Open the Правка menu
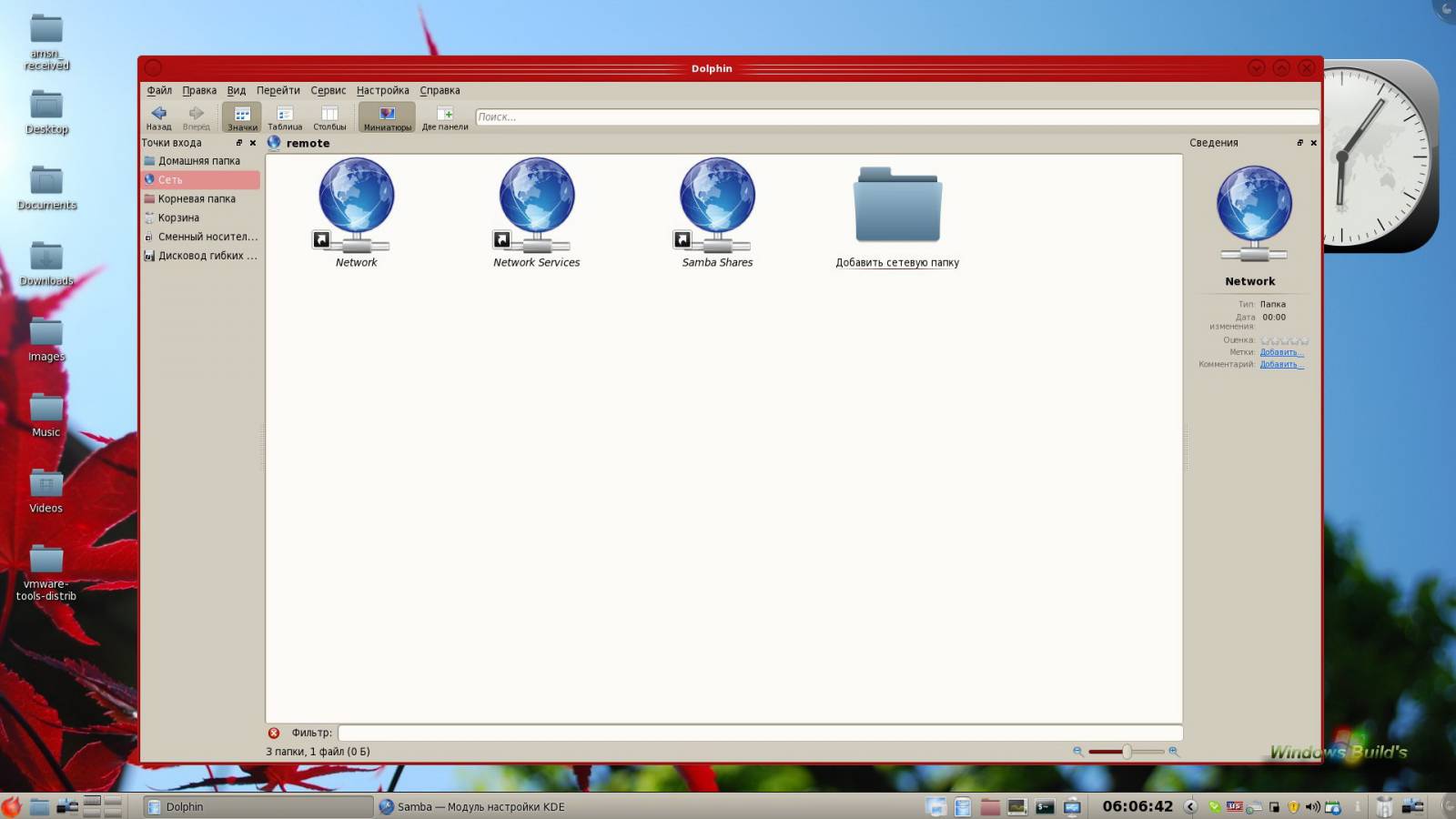The width and height of the screenshot is (1456, 819). point(199,90)
